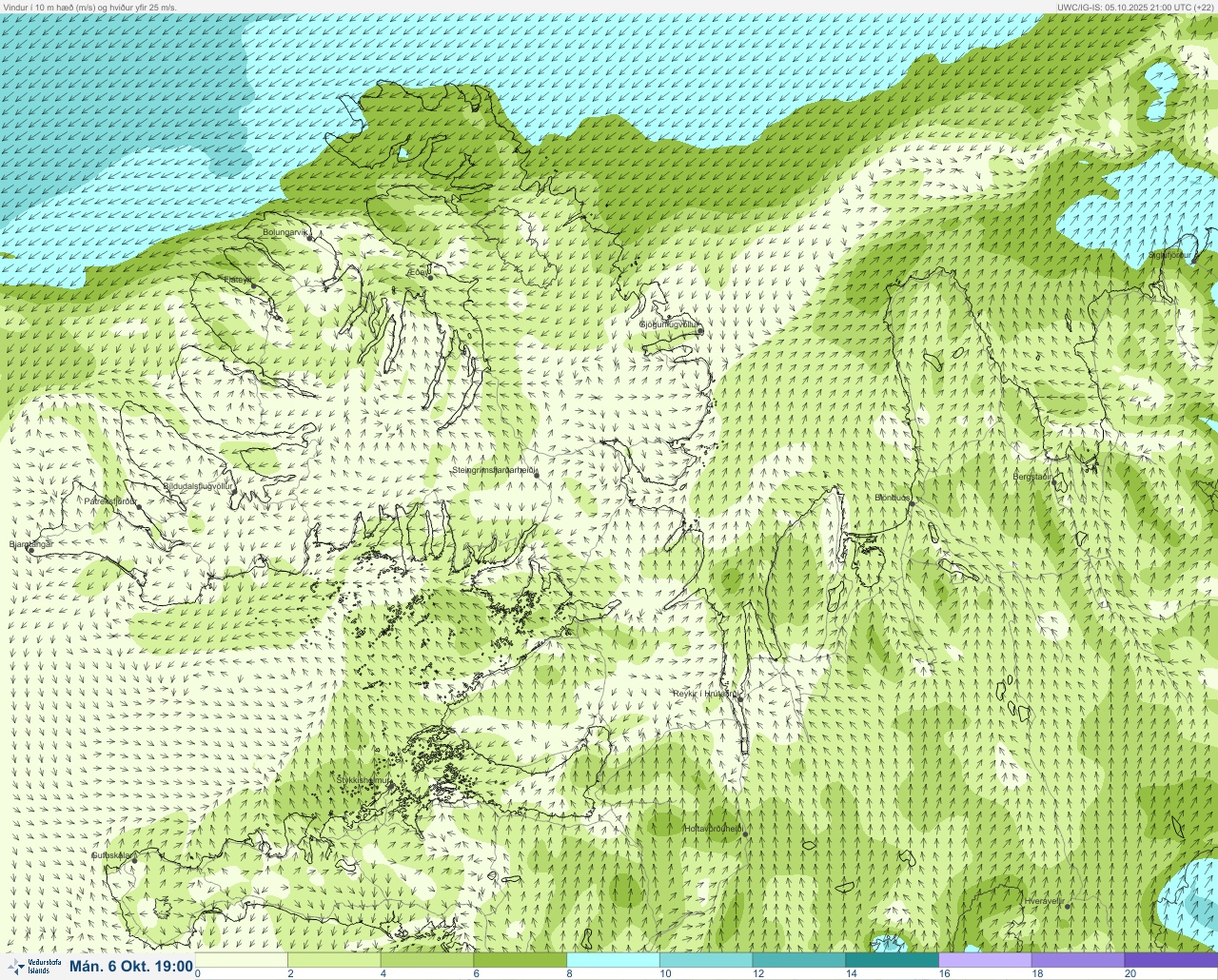Click the 14–16 m/s dark teal legend swatch
Screen dimensions: 1218x980
click(893, 960)
